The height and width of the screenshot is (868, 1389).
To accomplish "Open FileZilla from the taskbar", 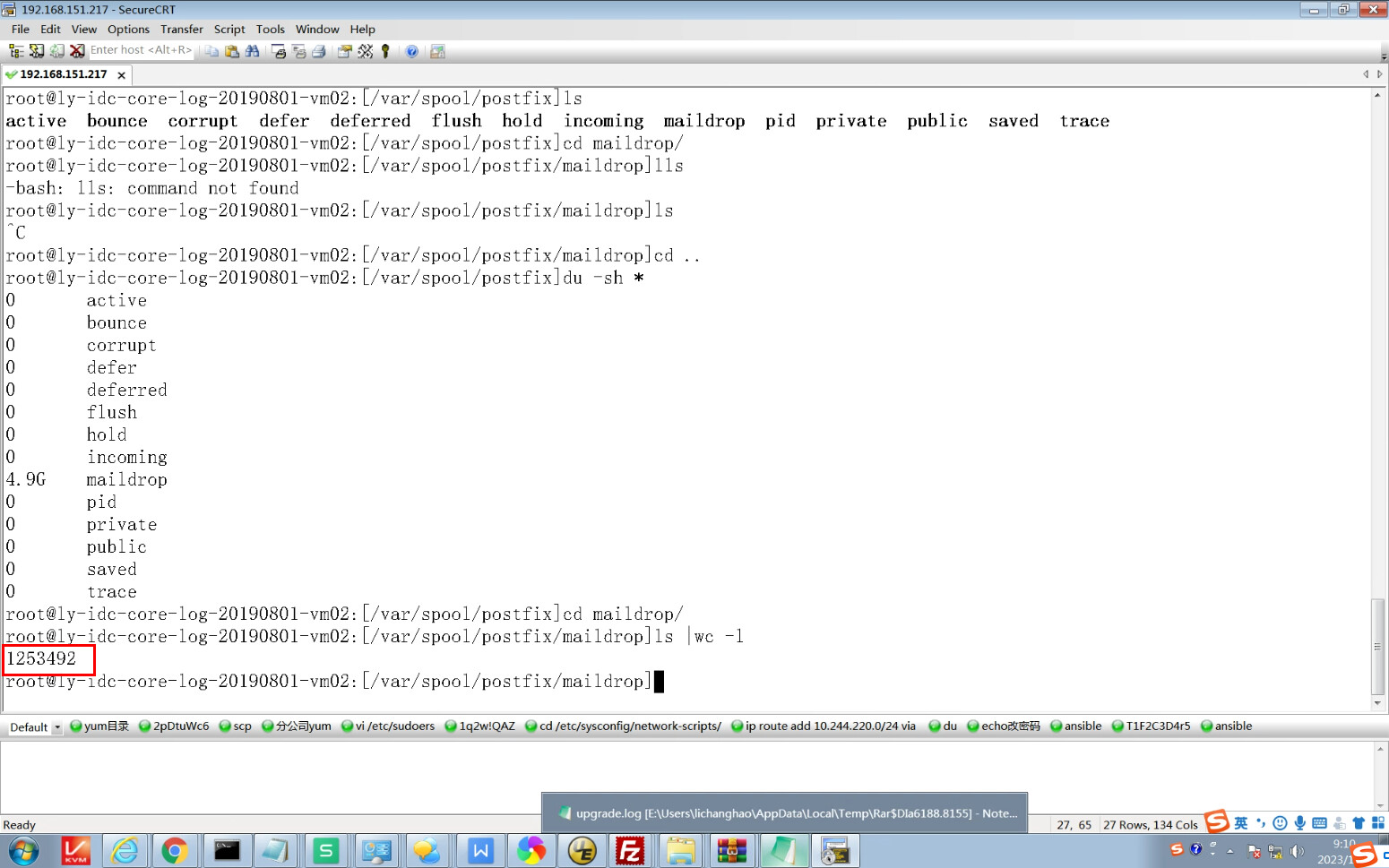I will point(630,850).
